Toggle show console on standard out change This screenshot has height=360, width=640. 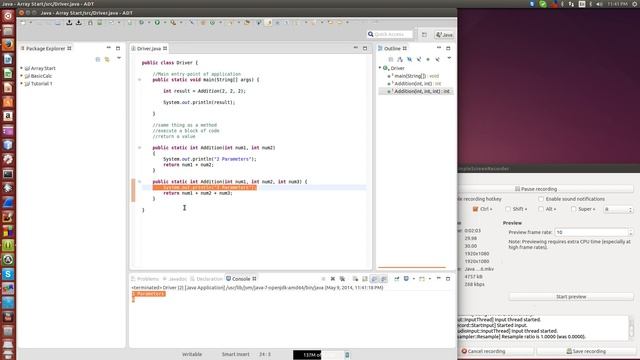pyautogui.click(x=374, y=279)
